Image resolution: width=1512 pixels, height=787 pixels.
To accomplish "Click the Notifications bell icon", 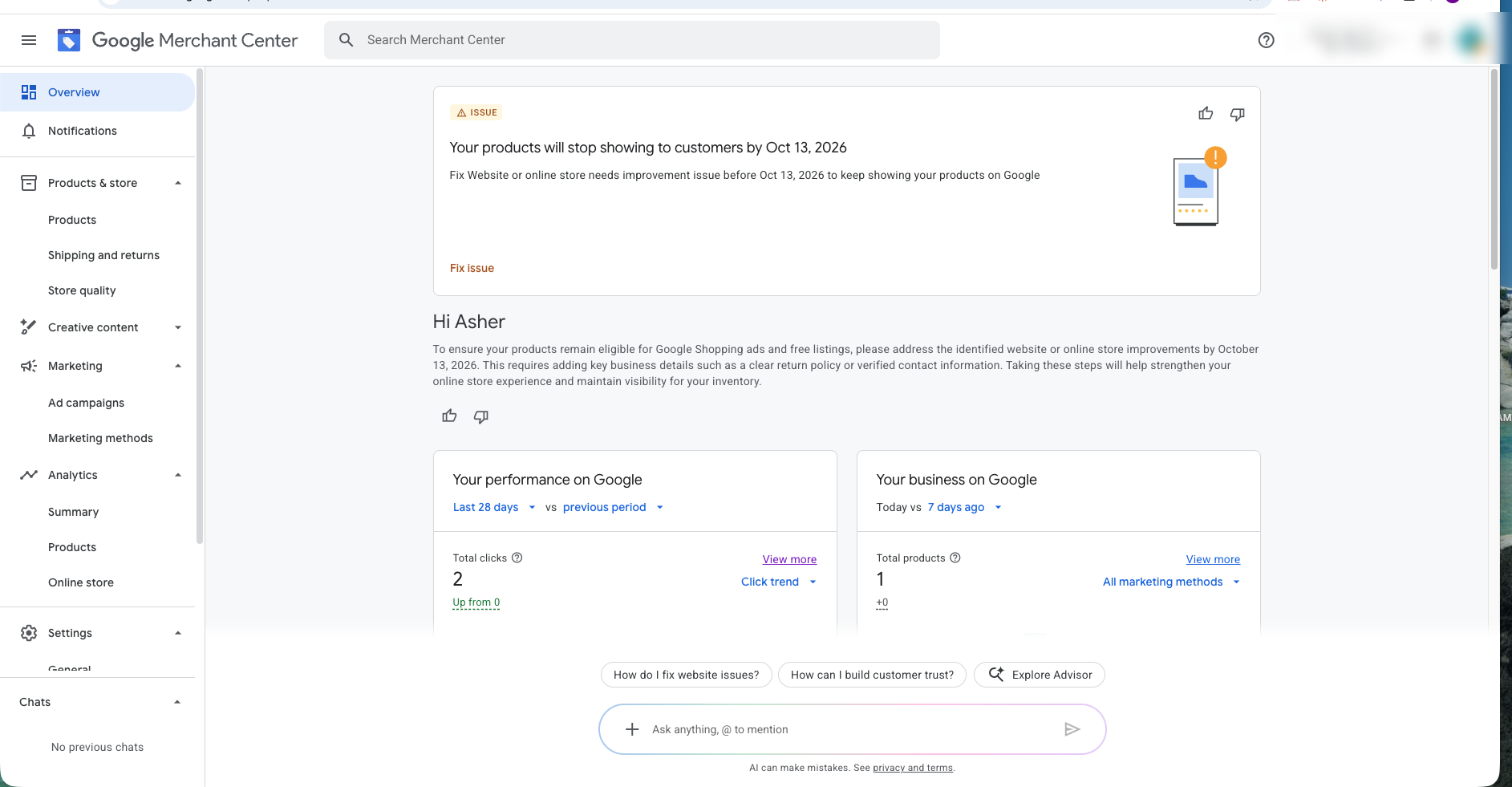I will coord(29,131).
